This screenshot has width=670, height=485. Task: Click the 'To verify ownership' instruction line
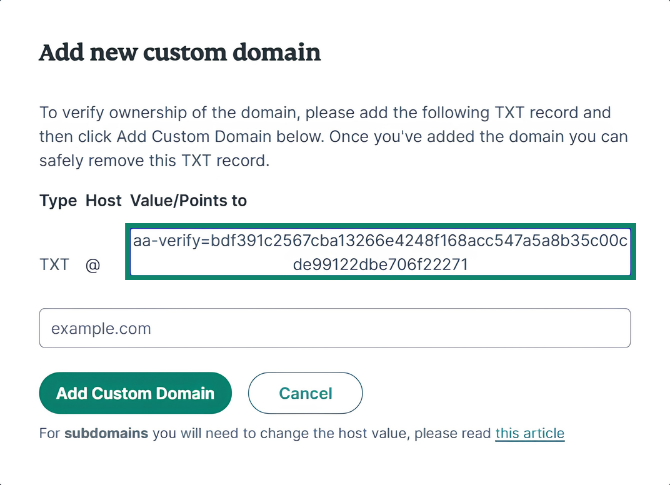[325, 113]
